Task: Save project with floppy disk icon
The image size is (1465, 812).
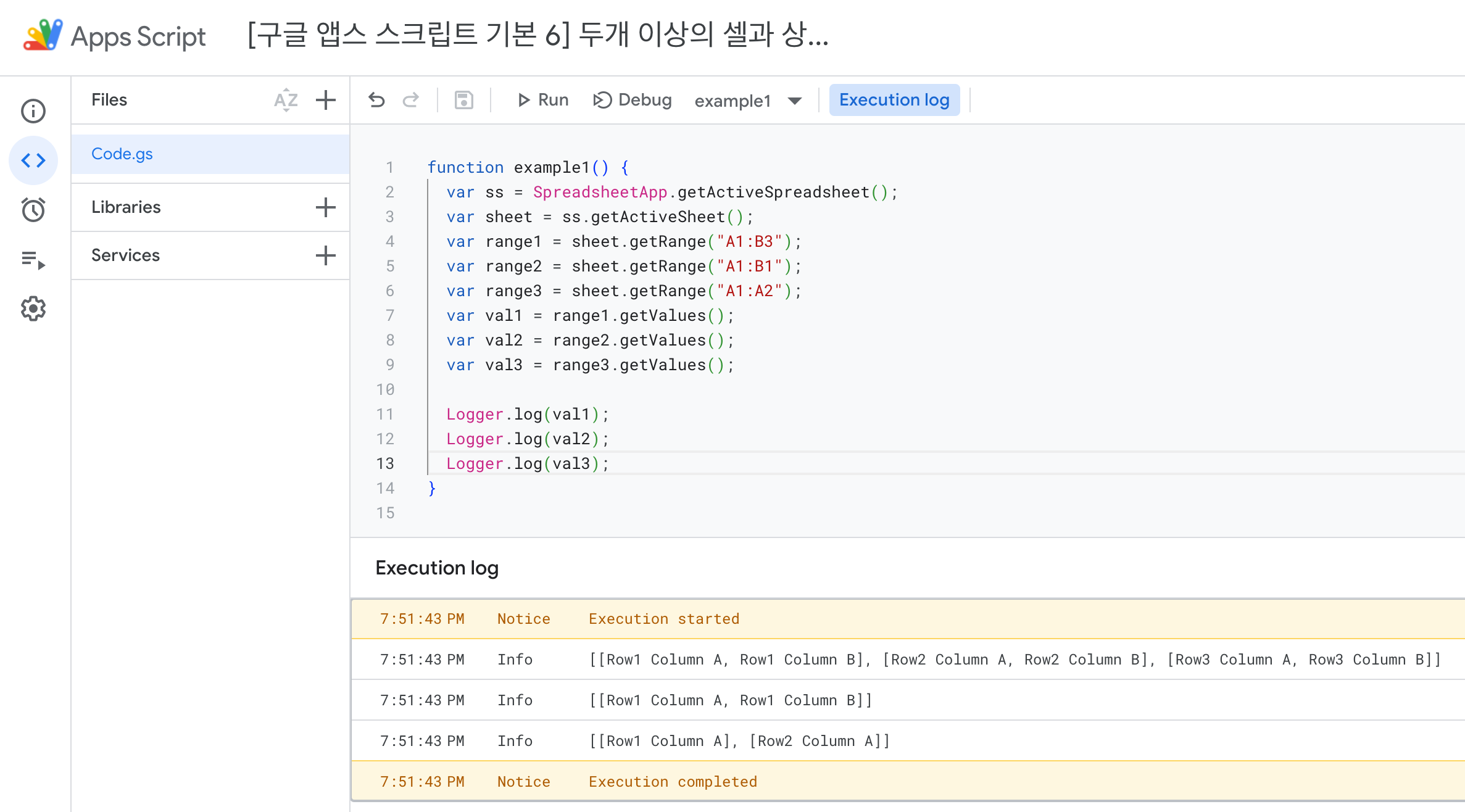Action: 463,100
